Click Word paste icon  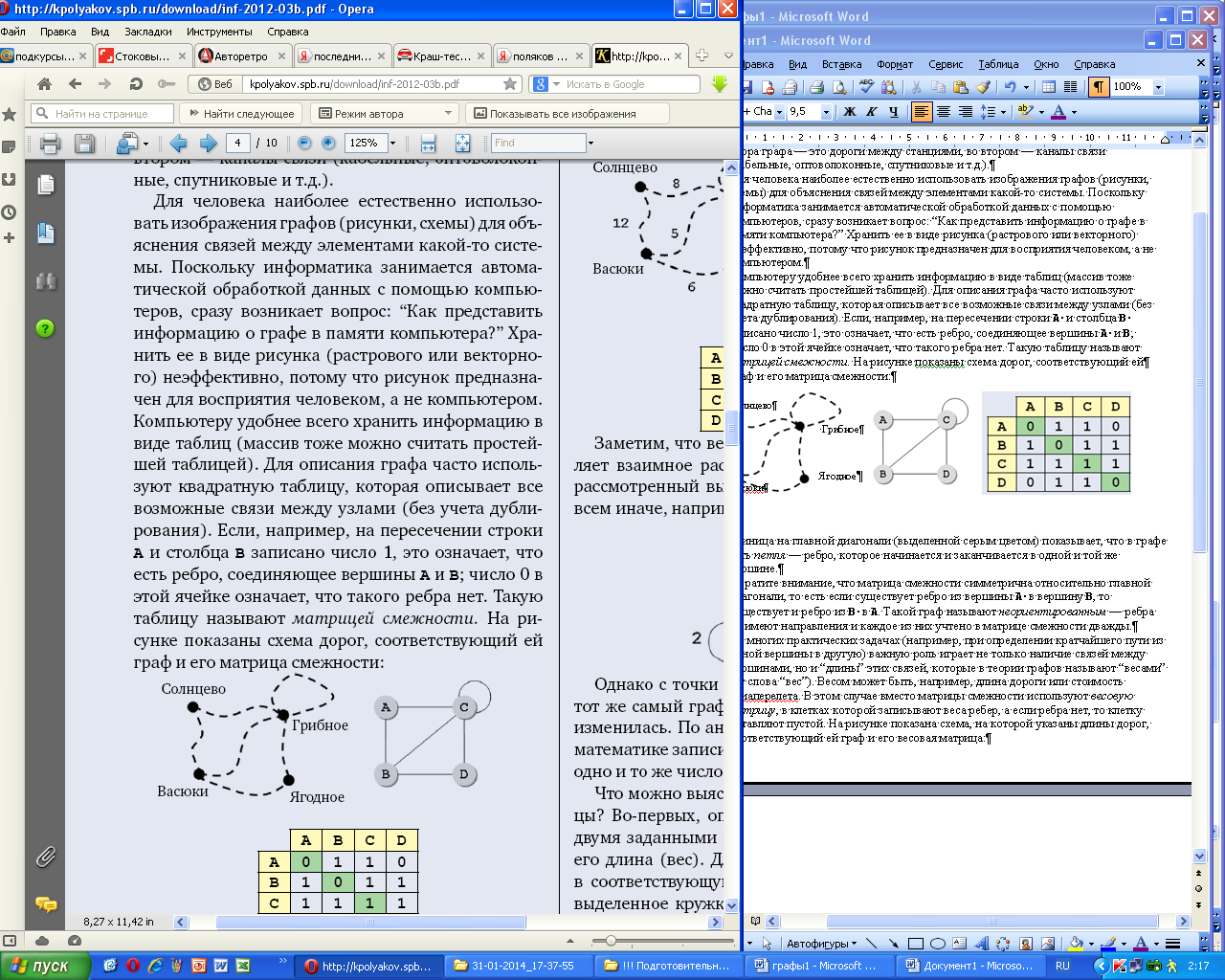[960, 87]
